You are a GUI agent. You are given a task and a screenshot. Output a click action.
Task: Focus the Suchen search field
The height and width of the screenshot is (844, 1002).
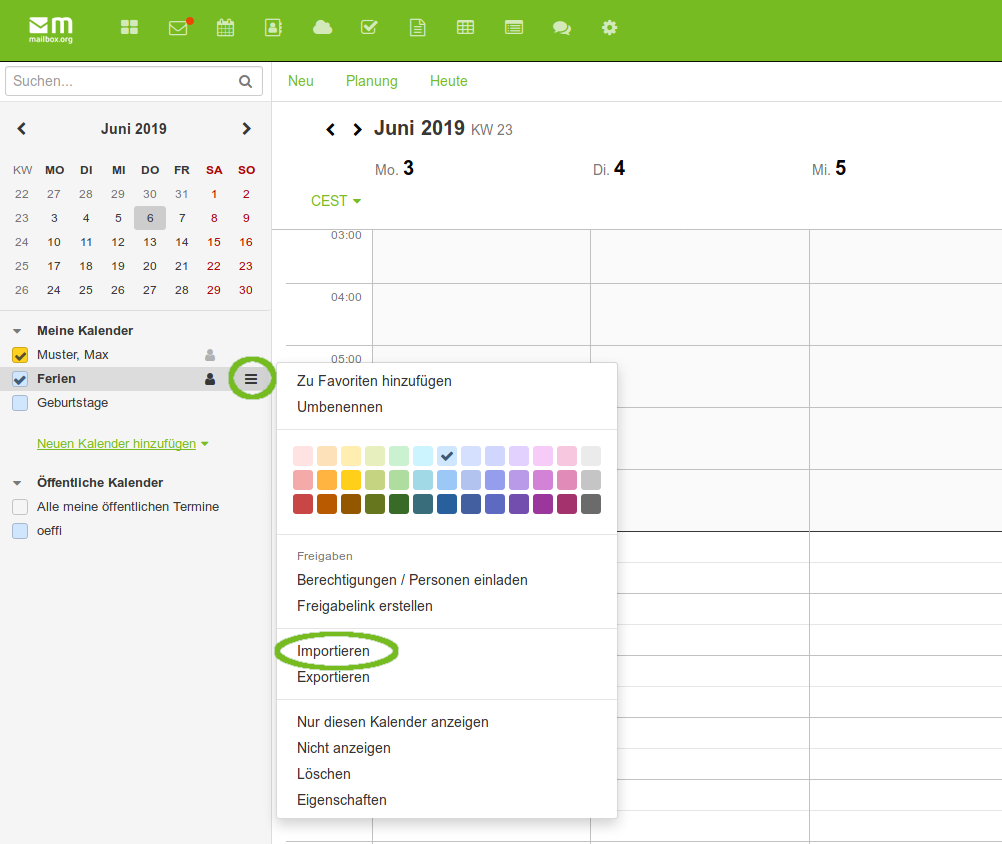point(134,81)
